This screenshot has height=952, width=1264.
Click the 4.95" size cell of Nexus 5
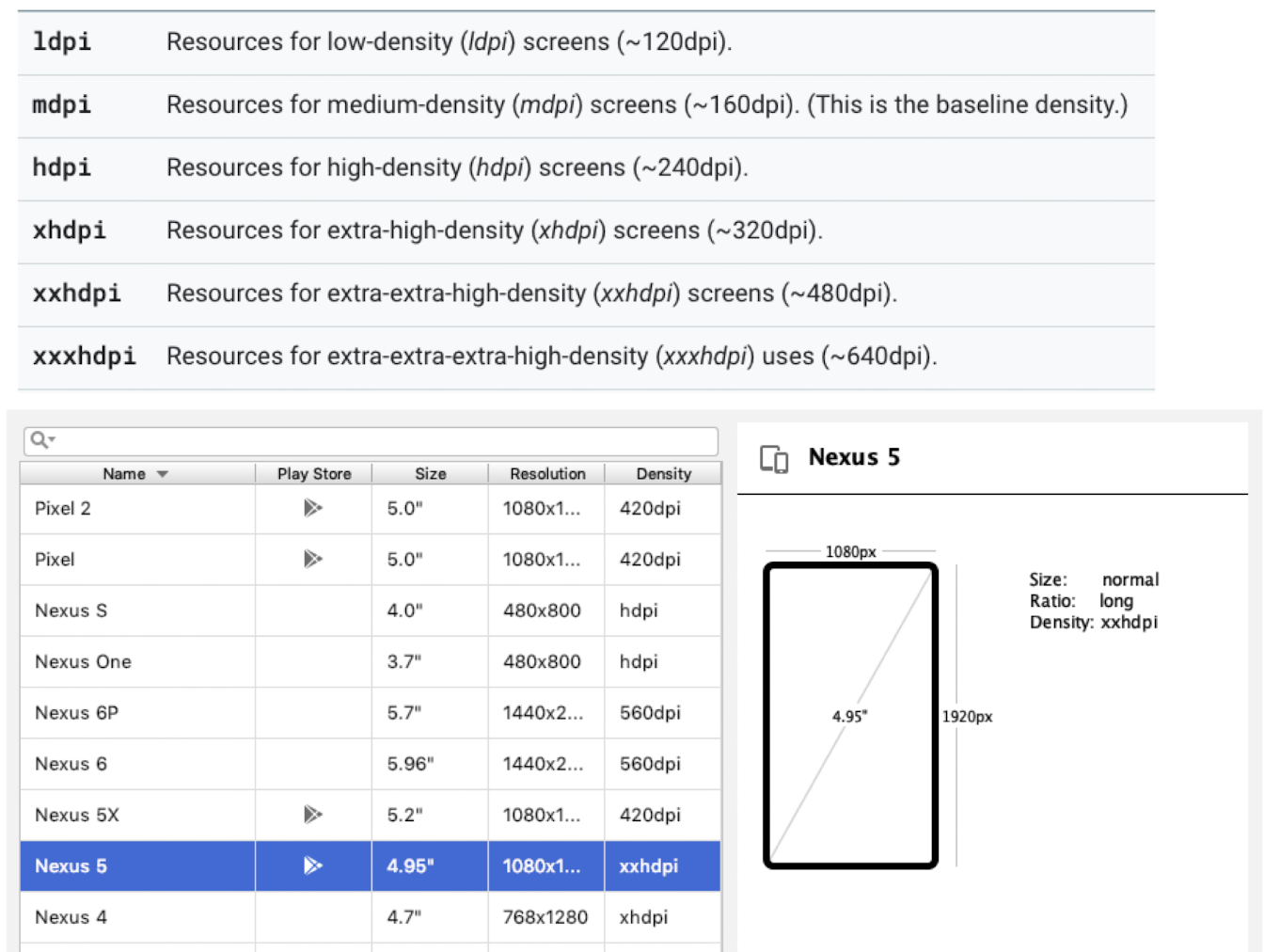pyautogui.click(x=430, y=865)
